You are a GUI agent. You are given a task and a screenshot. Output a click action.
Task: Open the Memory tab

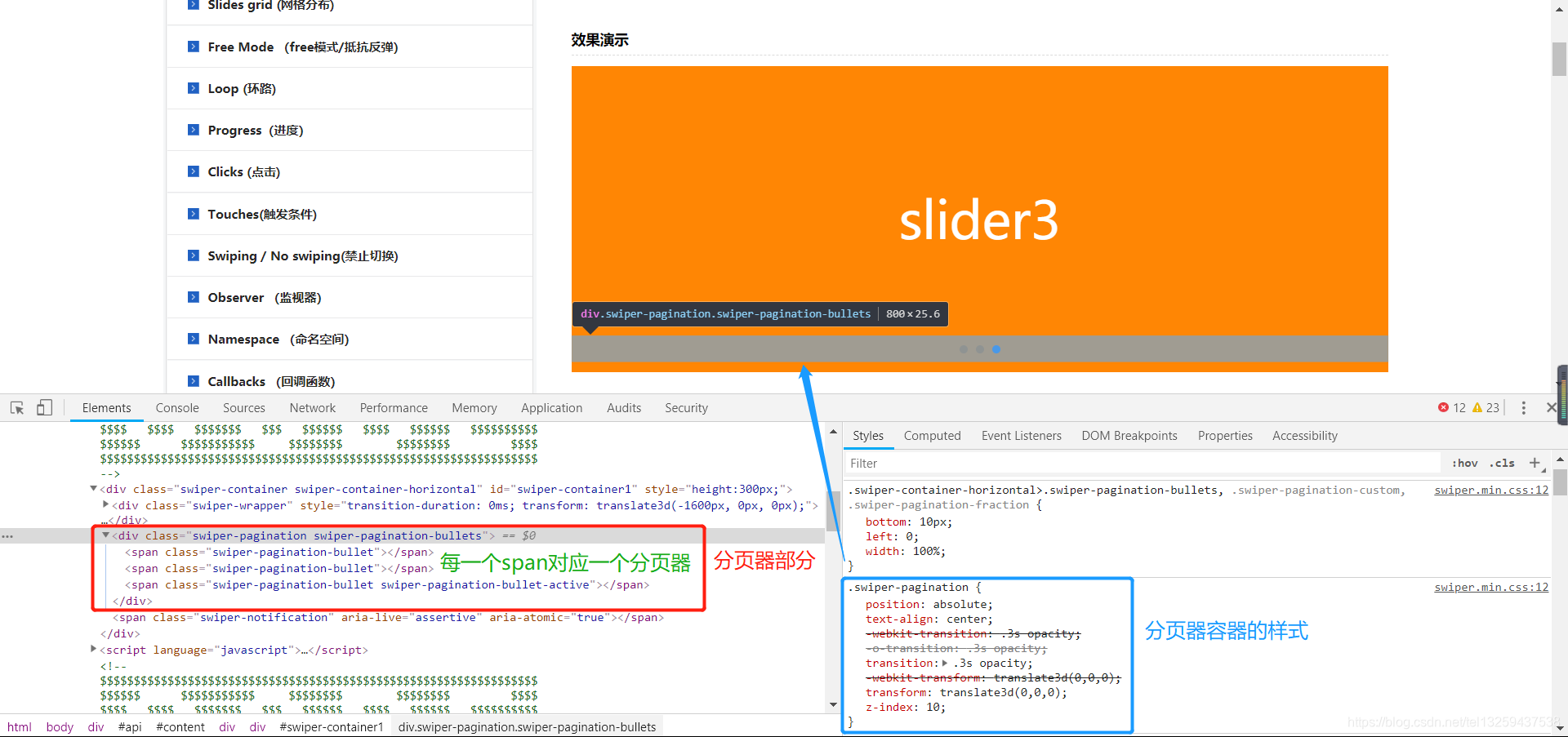[x=474, y=407]
